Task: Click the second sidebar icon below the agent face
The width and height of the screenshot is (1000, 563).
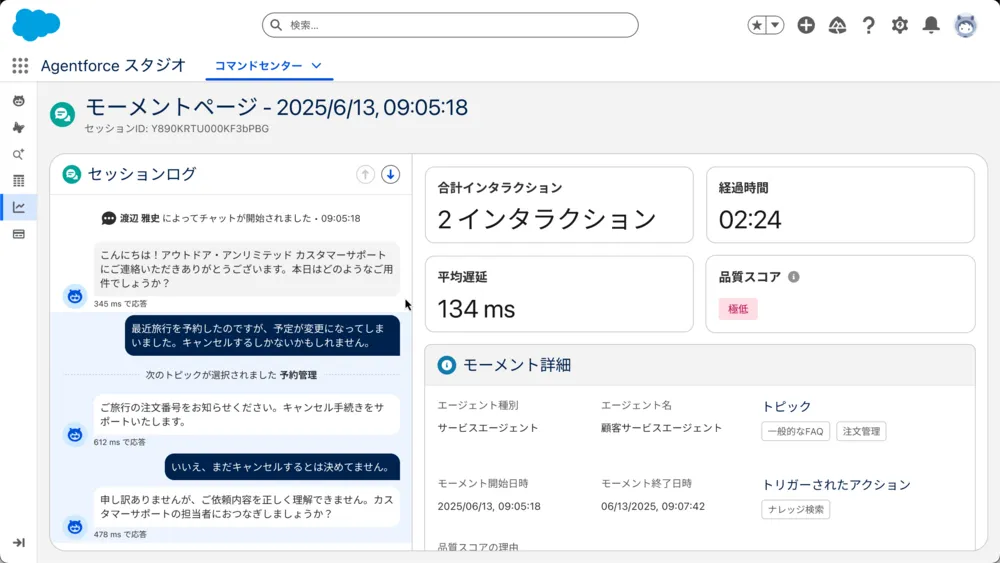Action: point(18,128)
